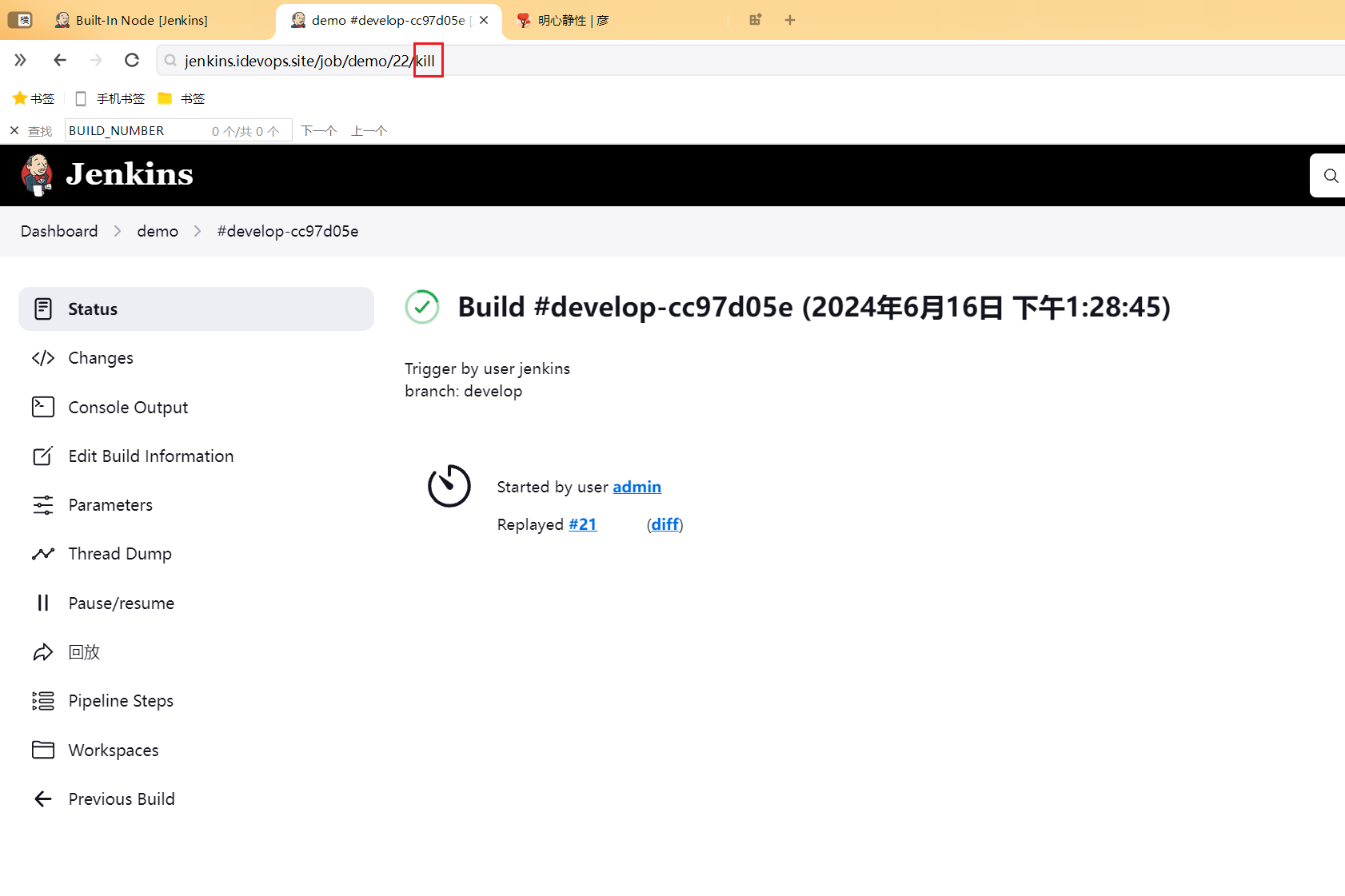Open a new browser tab with plus
The width and height of the screenshot is (1345, 896).
790,20
